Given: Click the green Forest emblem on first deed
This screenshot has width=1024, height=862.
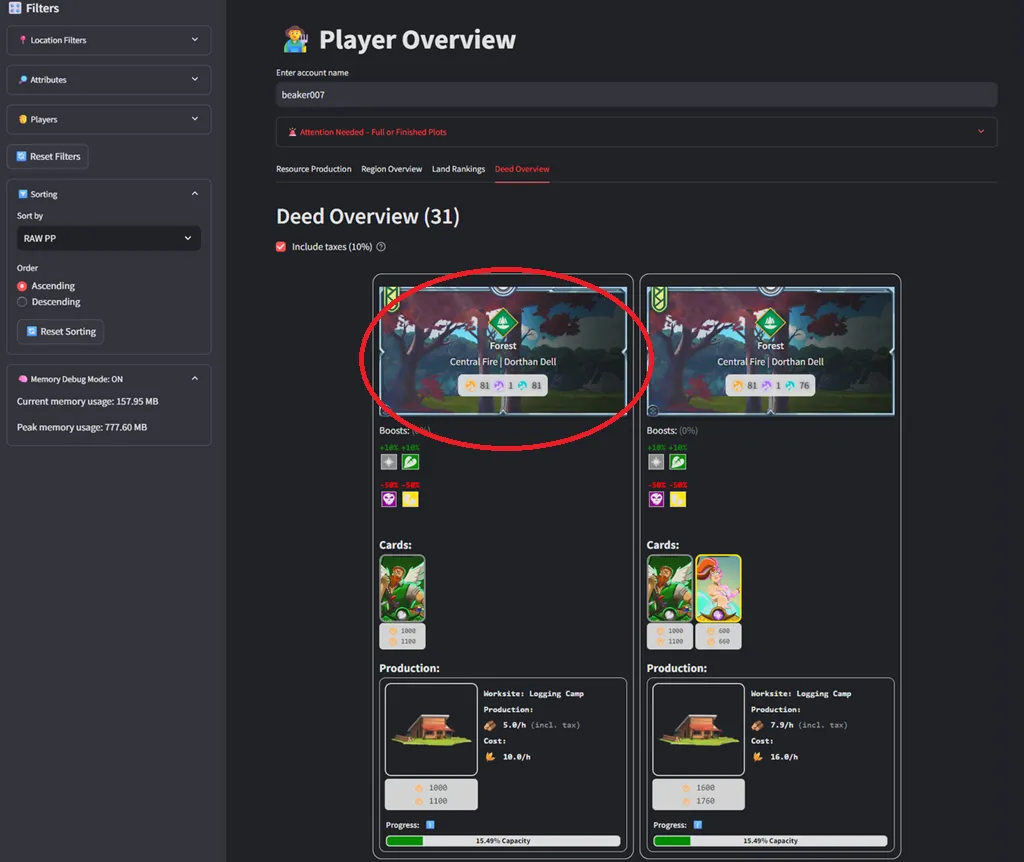Looking at the screenshot, I should pos(503,322).
